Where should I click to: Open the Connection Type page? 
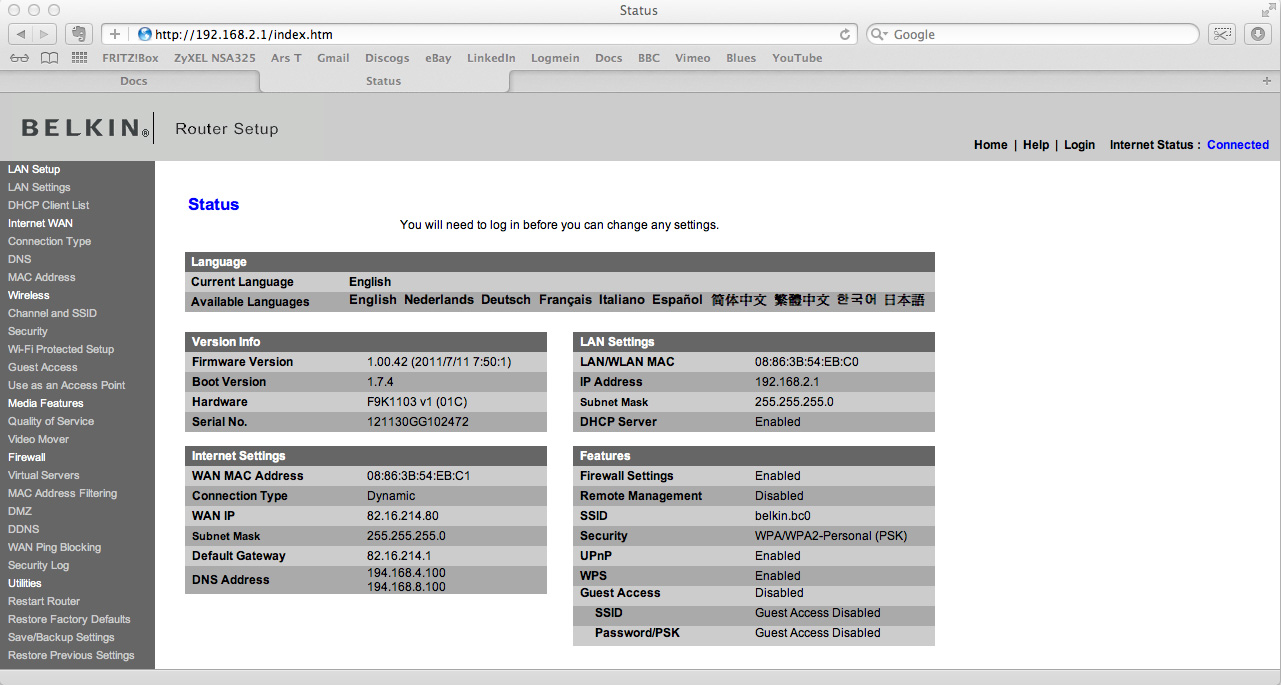coord(49,241)
